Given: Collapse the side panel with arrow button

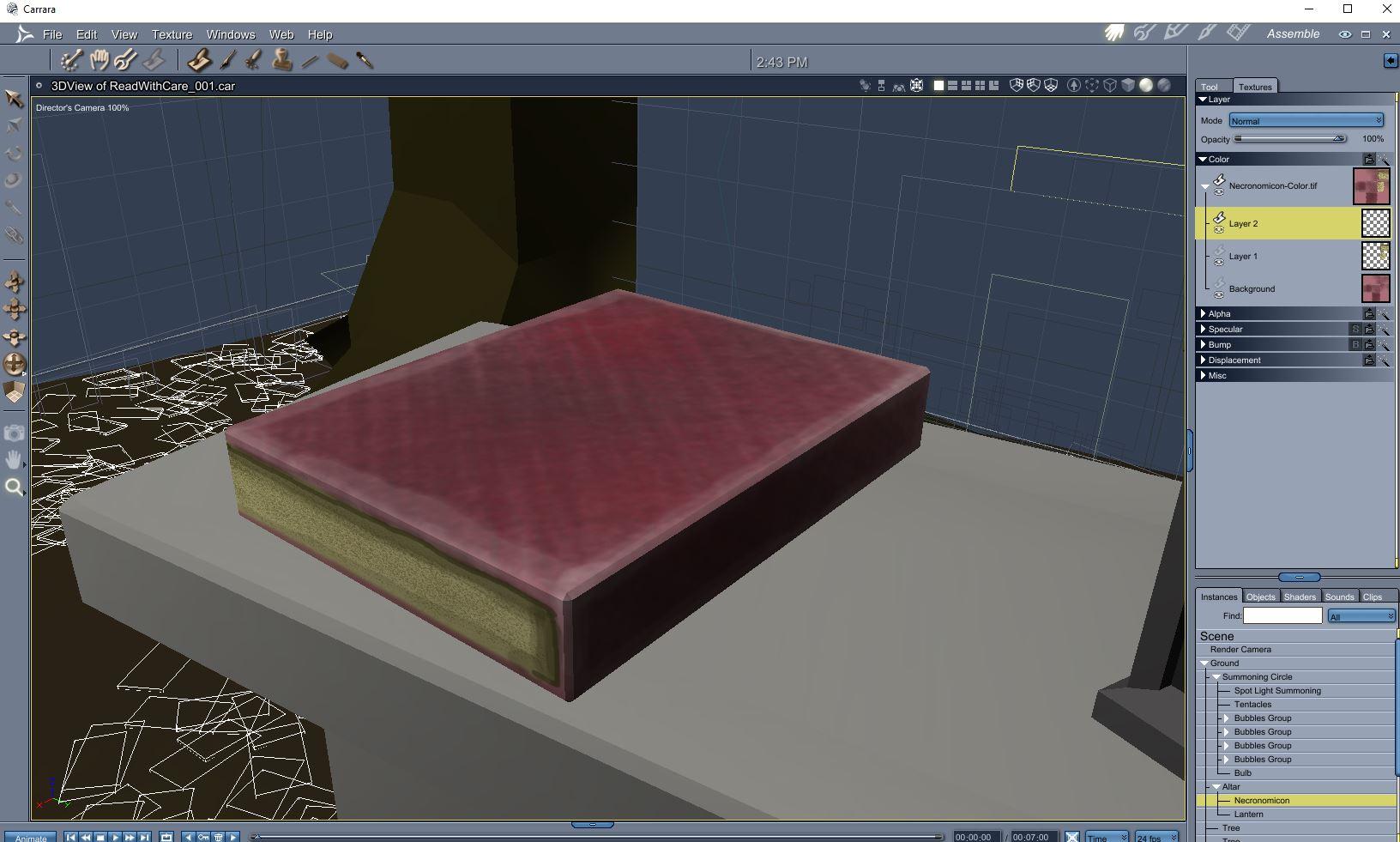Looking at the screenshot, I should tap(1390, 60).
